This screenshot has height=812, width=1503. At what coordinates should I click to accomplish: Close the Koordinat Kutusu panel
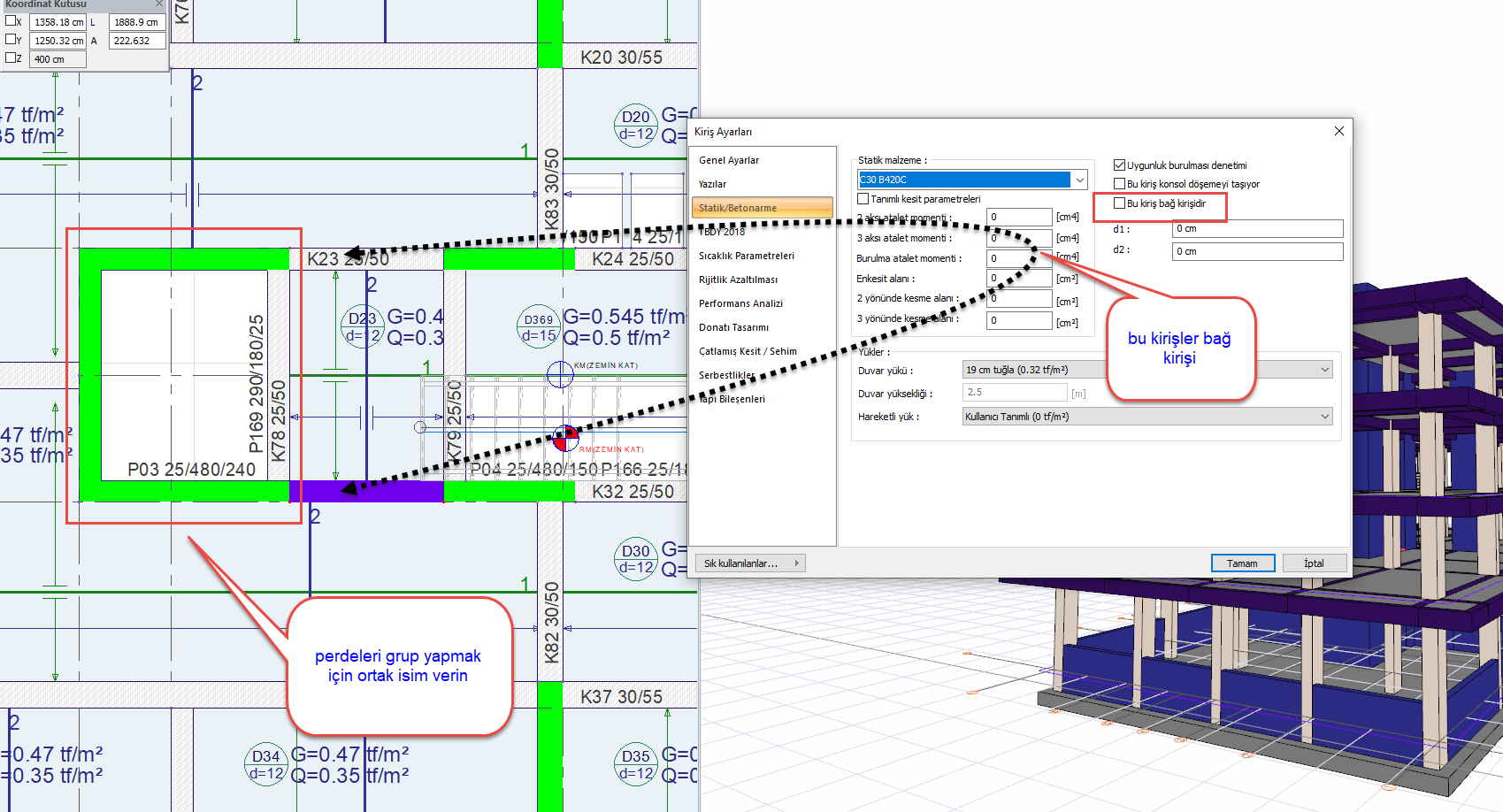coord(159,4)
